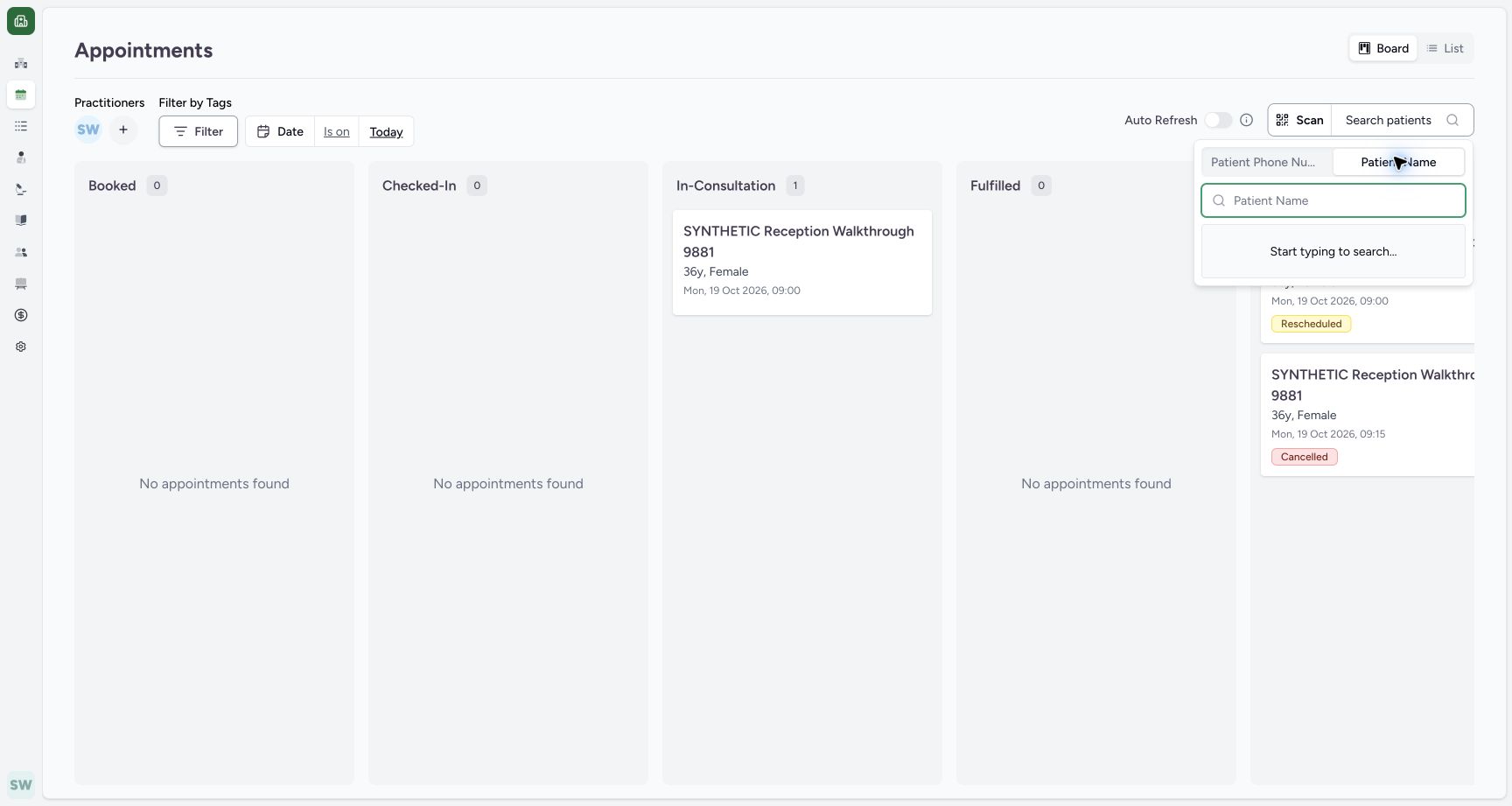Viewport: 1512px width, 806px height.
Task: Click the Auto Refresh info icon
Action: tap(1247, 120)
